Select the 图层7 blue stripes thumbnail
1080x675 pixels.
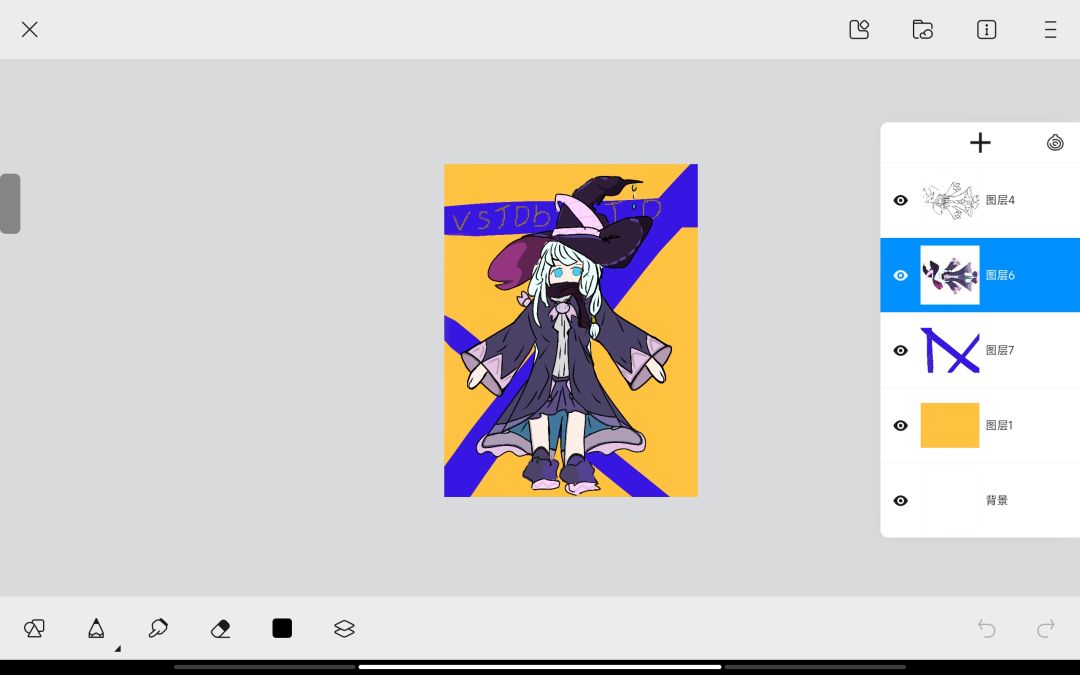[x=950, y=350]
